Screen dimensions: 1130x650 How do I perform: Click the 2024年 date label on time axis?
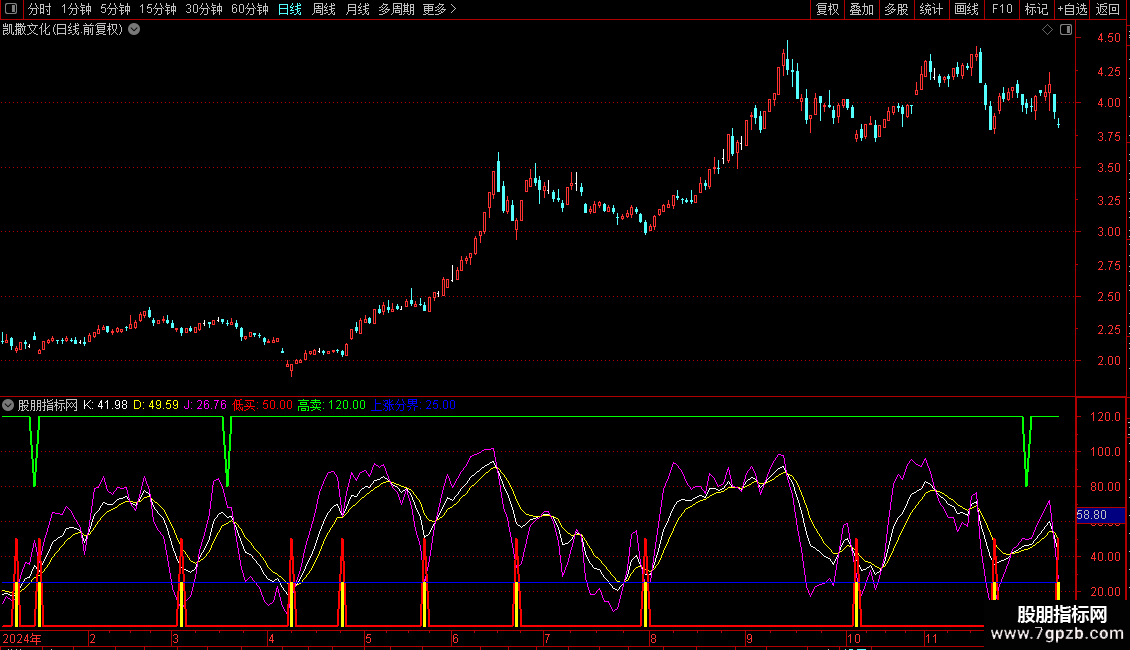click(x=22, y=638)
